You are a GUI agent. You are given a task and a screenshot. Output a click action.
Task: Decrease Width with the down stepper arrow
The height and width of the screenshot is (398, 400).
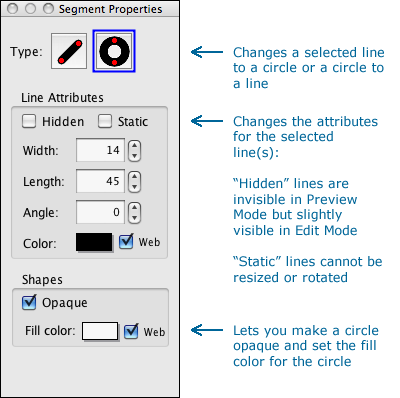tap(134, 156)
